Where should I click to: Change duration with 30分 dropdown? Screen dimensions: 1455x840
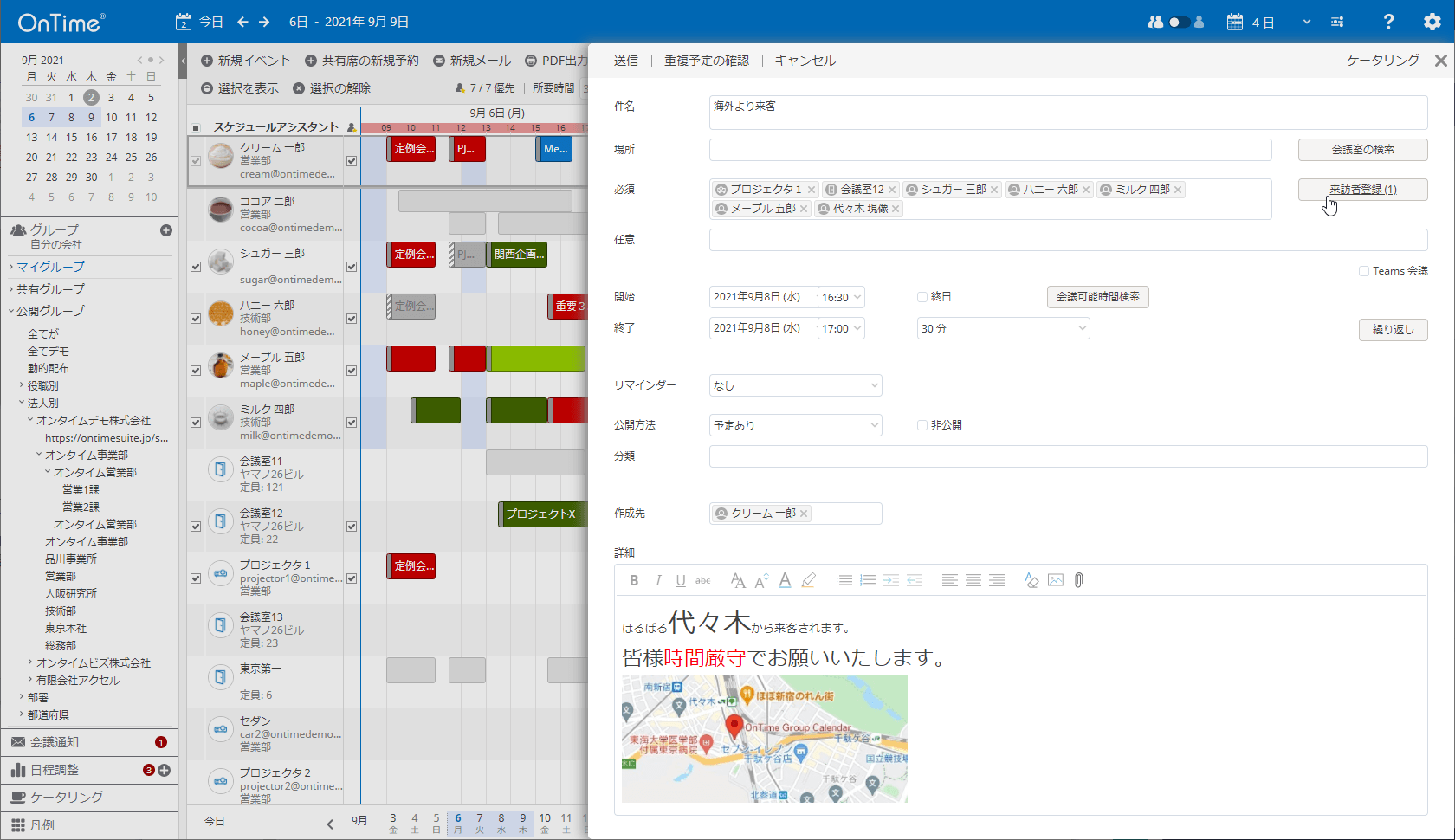pyautogui.click(x=1002, y=328)
